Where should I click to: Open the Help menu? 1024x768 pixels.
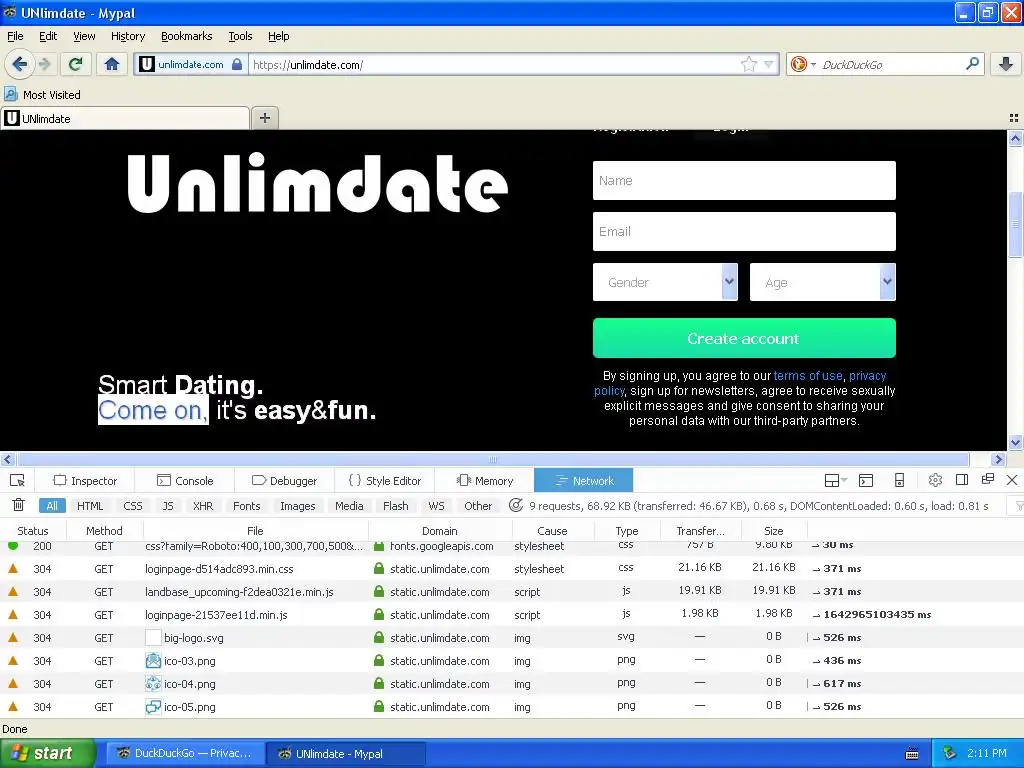click(x=278, y=36)
